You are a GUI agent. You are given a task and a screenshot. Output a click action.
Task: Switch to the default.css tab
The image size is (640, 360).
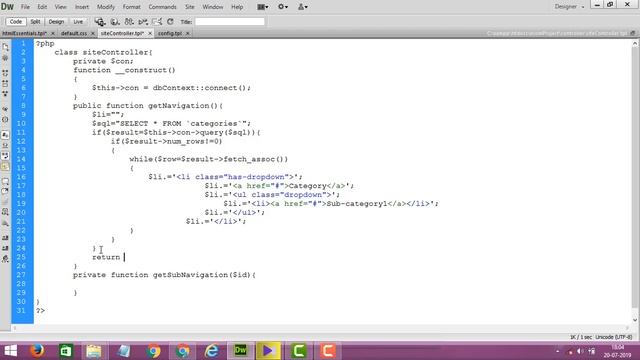74,33
